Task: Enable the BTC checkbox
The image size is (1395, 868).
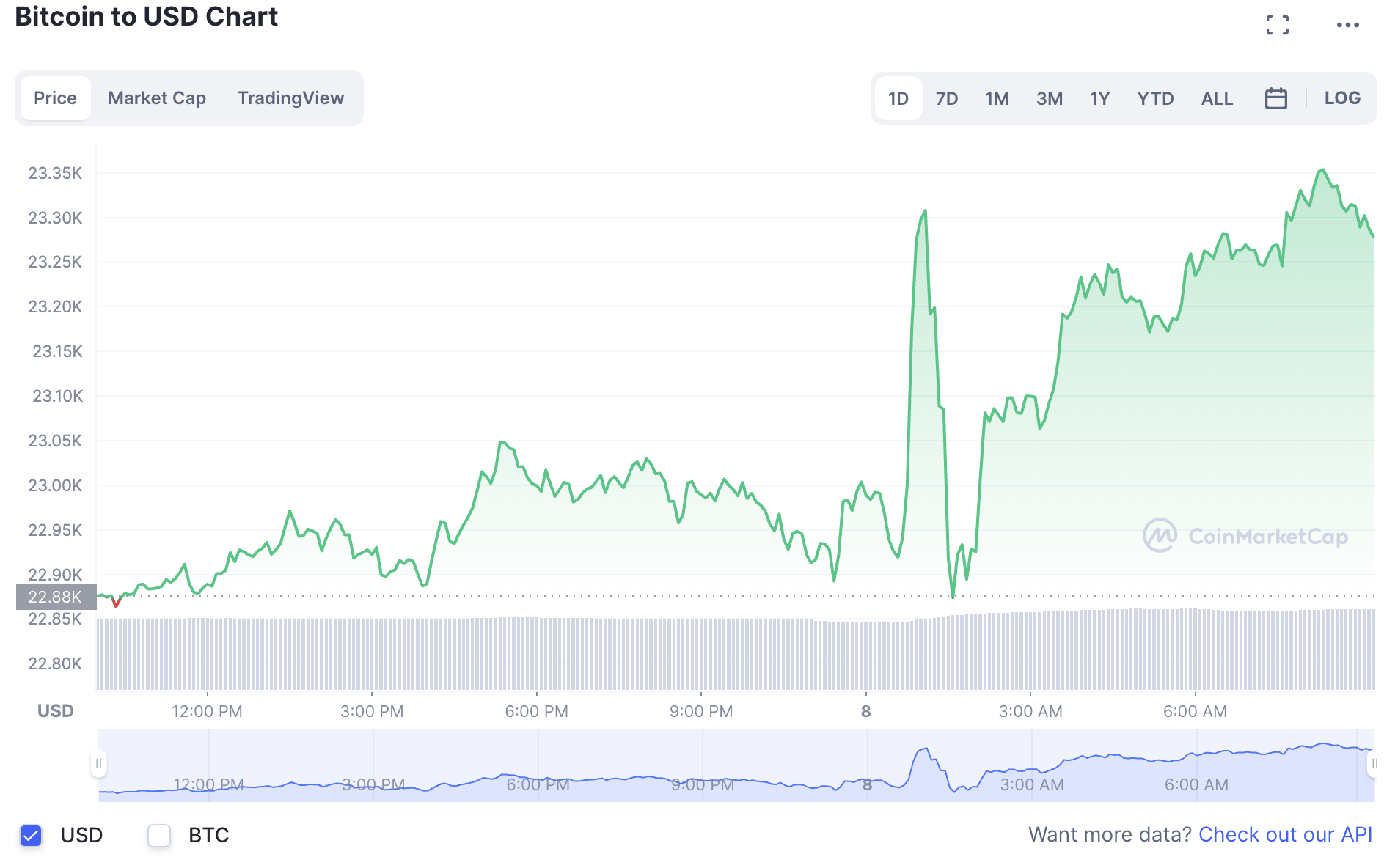Action: coord(159,835)
